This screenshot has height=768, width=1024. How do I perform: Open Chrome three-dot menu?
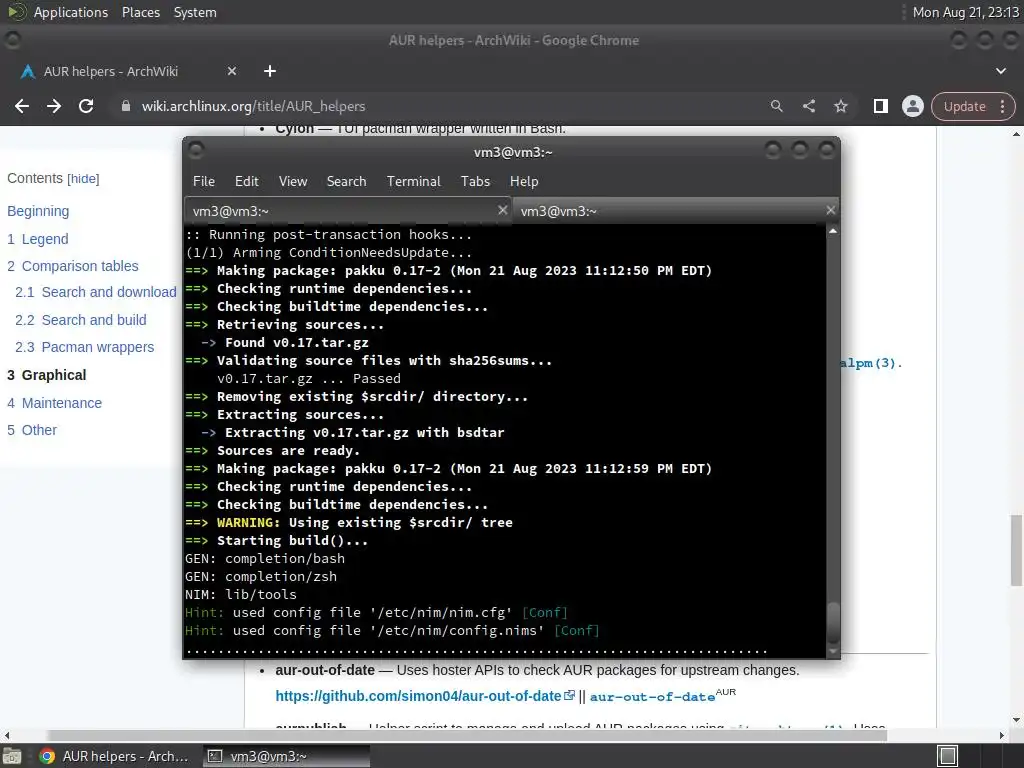[1002, 106]
